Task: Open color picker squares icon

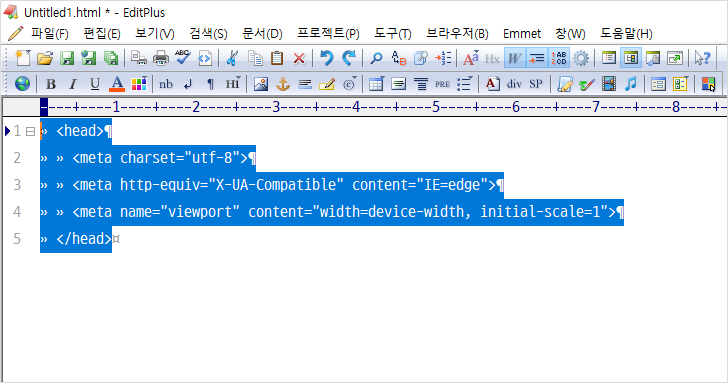Action: 708,84
